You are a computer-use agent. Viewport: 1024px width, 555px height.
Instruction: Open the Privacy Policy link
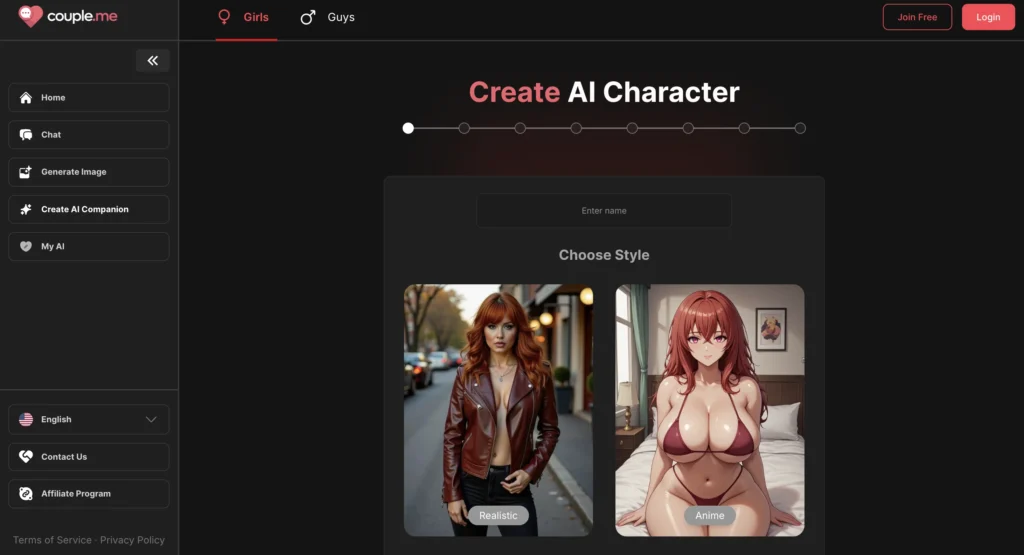click(132, 540)
